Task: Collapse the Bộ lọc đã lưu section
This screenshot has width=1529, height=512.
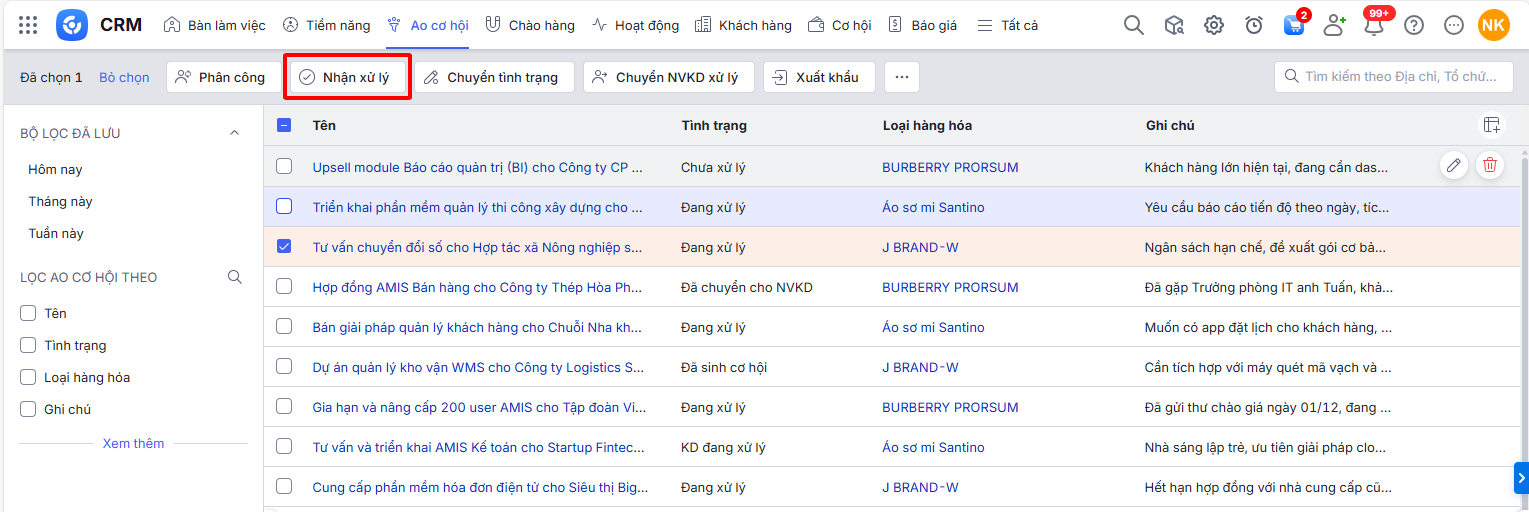Action: [x=235, y=133]
